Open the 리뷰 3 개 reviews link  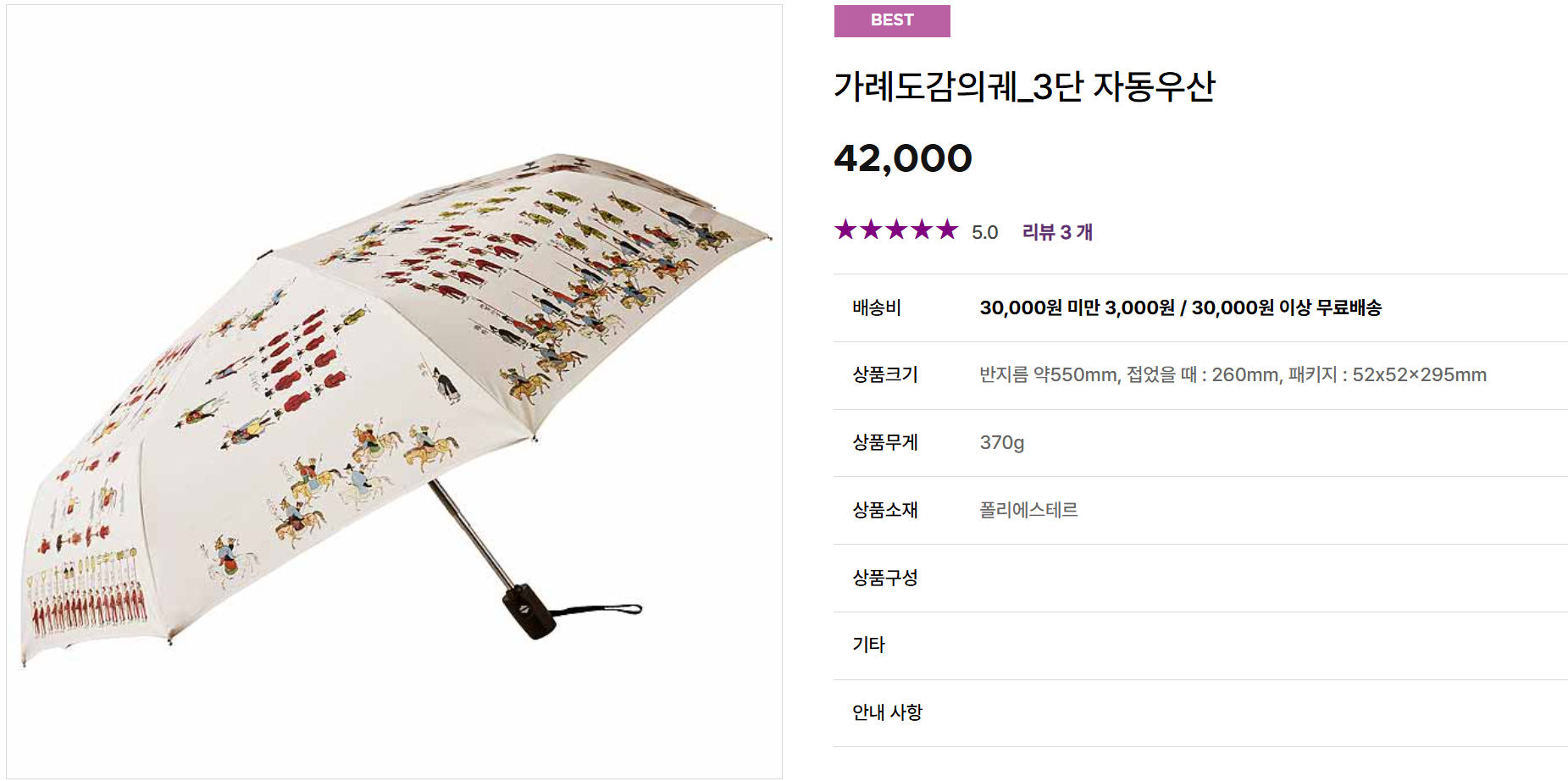tap(1055, 230)
